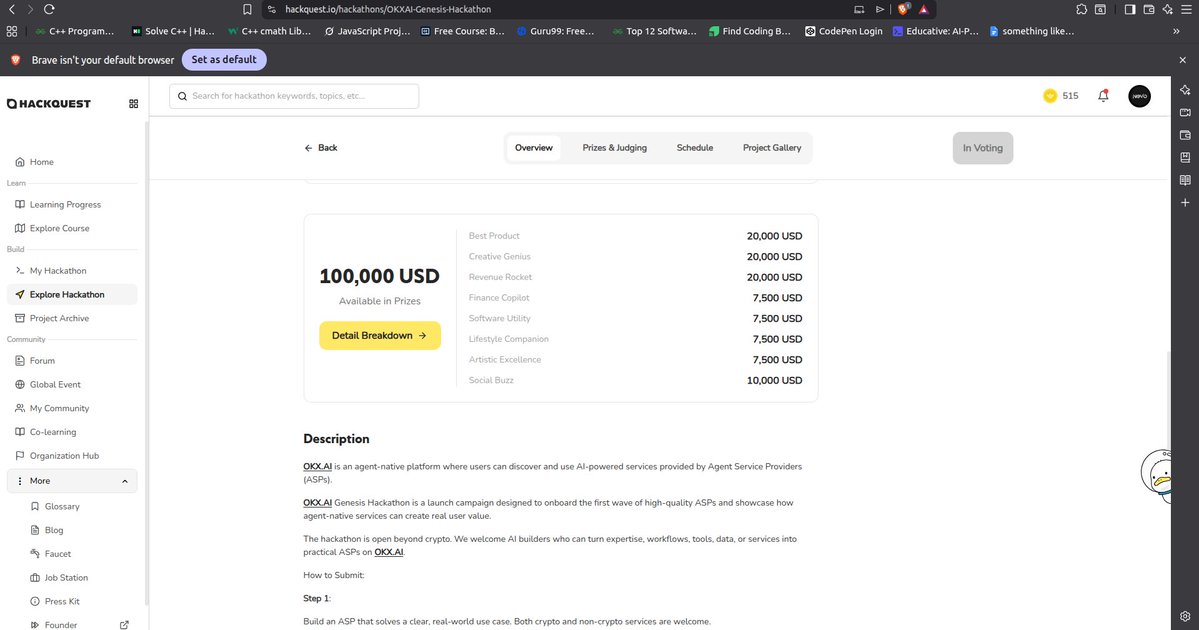Click the Social Buzz prize row label
The image size is (1199, 630).
[x=491, y=381]
